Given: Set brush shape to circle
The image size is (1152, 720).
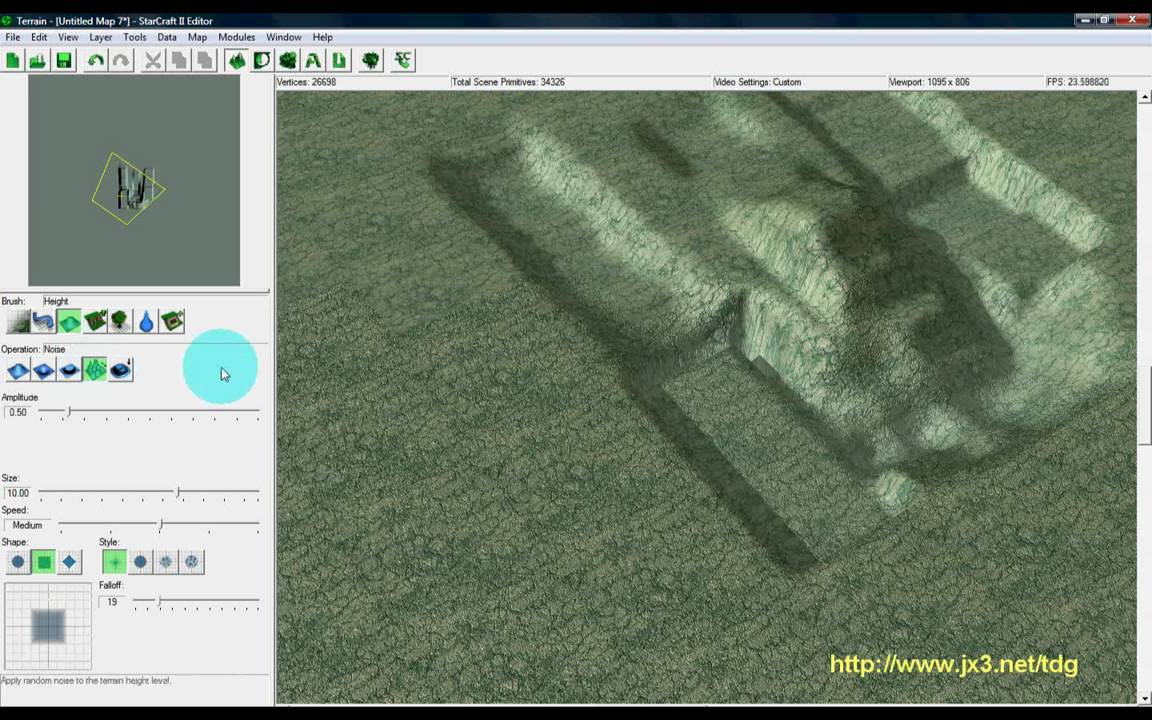Looking at the screenshot, I should [18, 562].
